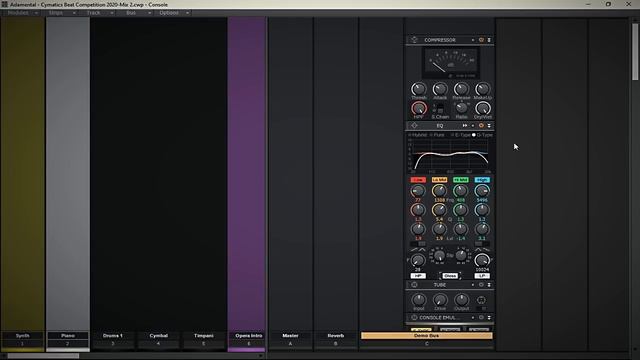Click the compressor MakeUp knob

click(482, 89)
